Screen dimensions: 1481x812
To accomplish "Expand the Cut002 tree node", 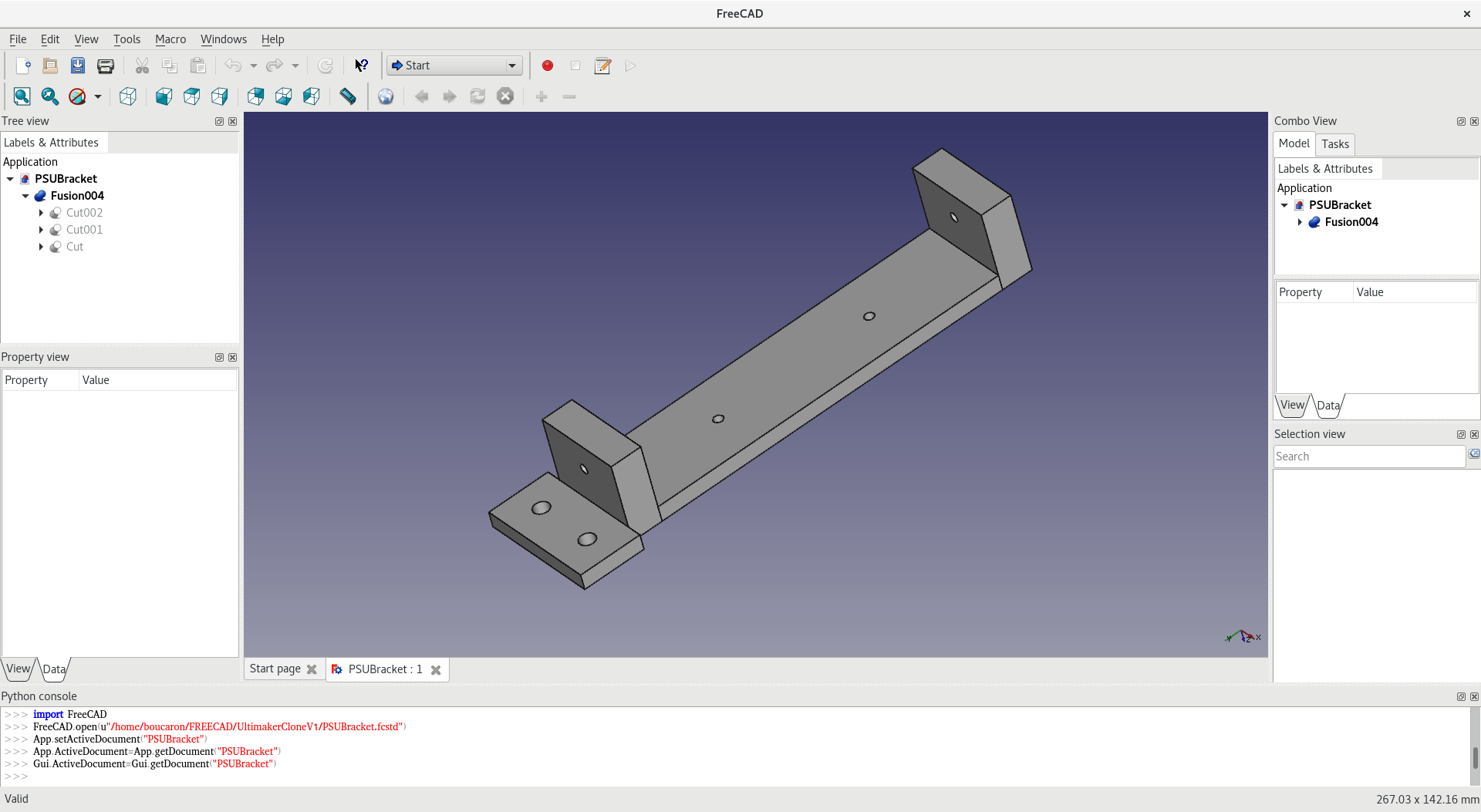I will (41, 214).
